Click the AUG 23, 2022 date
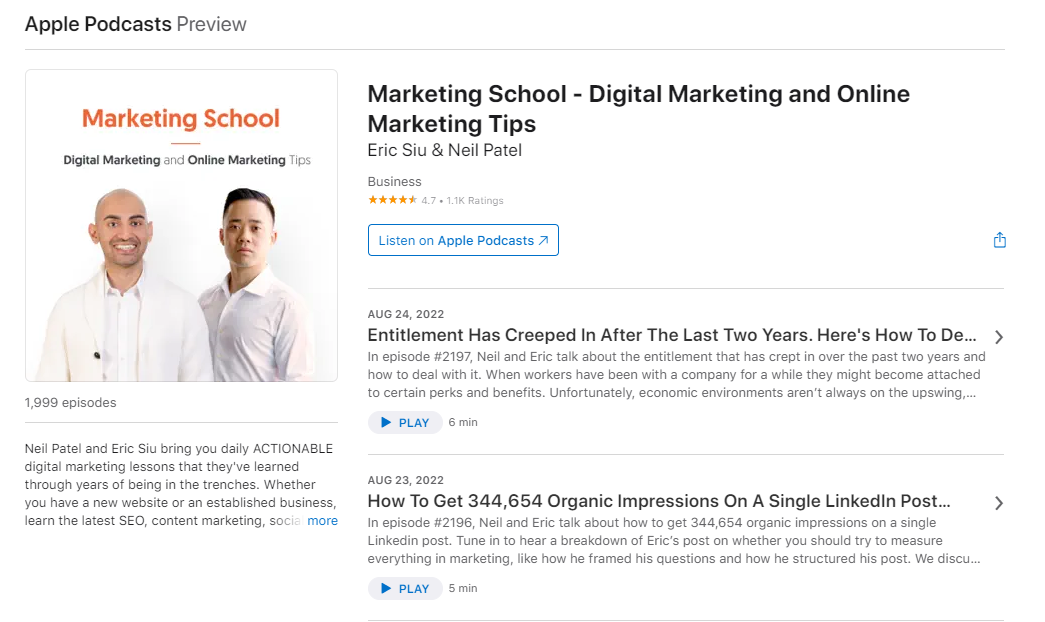1045x622 pixels. click(x=406, y=480)
